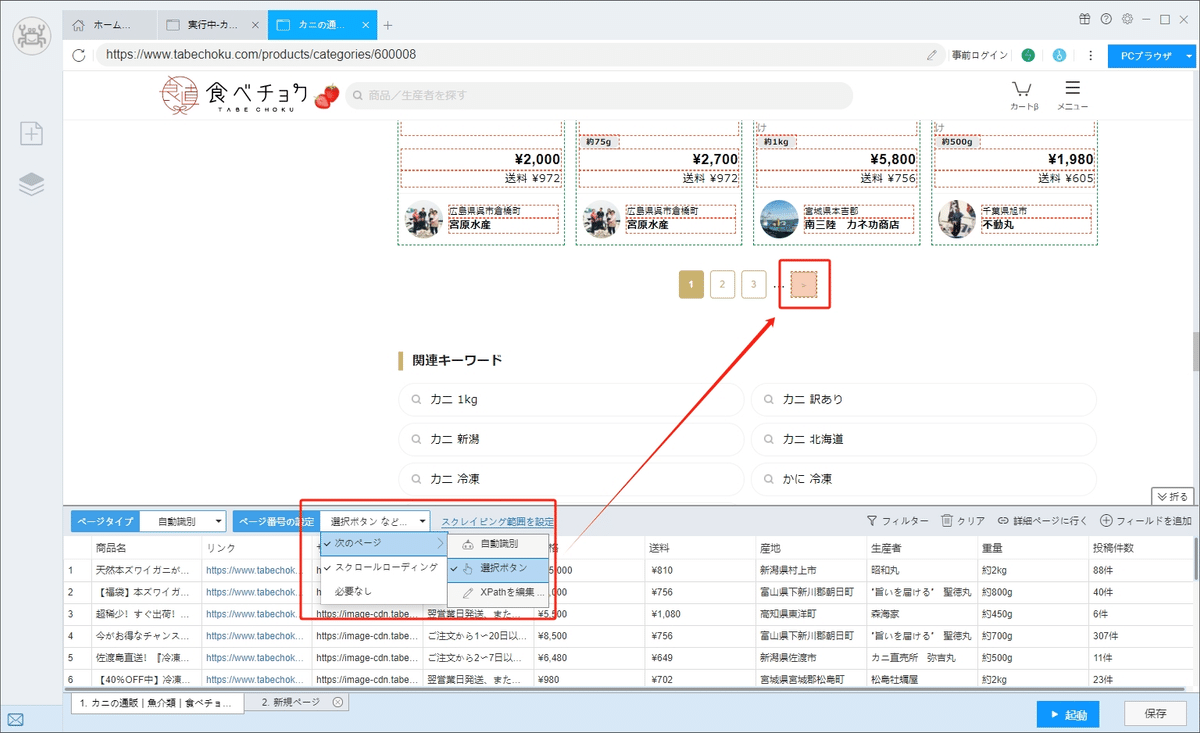This screenshot has height=733, width=1200.
Task: Click related keyword カニ 北海道
Action: 923,439
